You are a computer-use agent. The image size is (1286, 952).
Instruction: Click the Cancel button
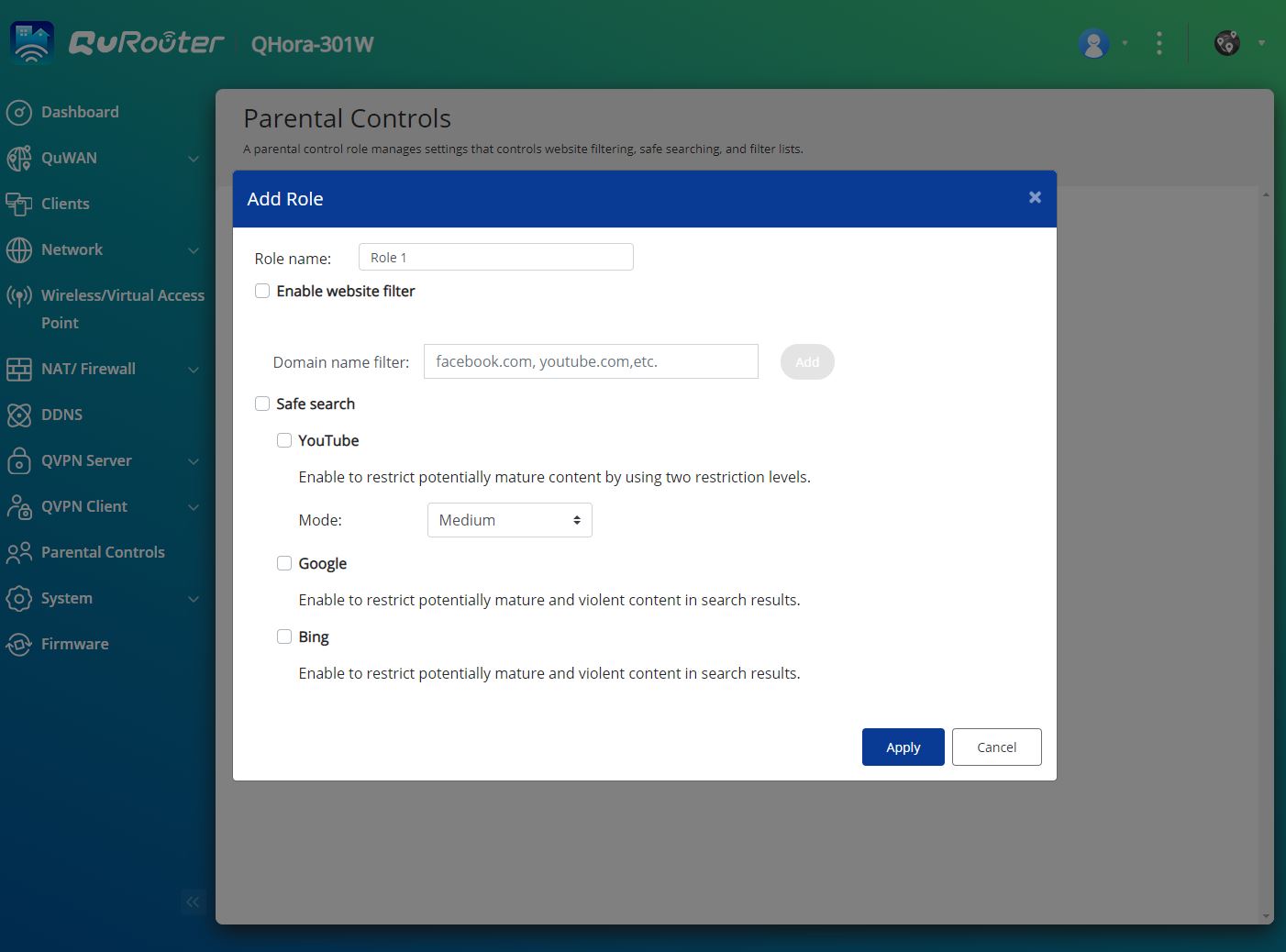tap(996, 747)
